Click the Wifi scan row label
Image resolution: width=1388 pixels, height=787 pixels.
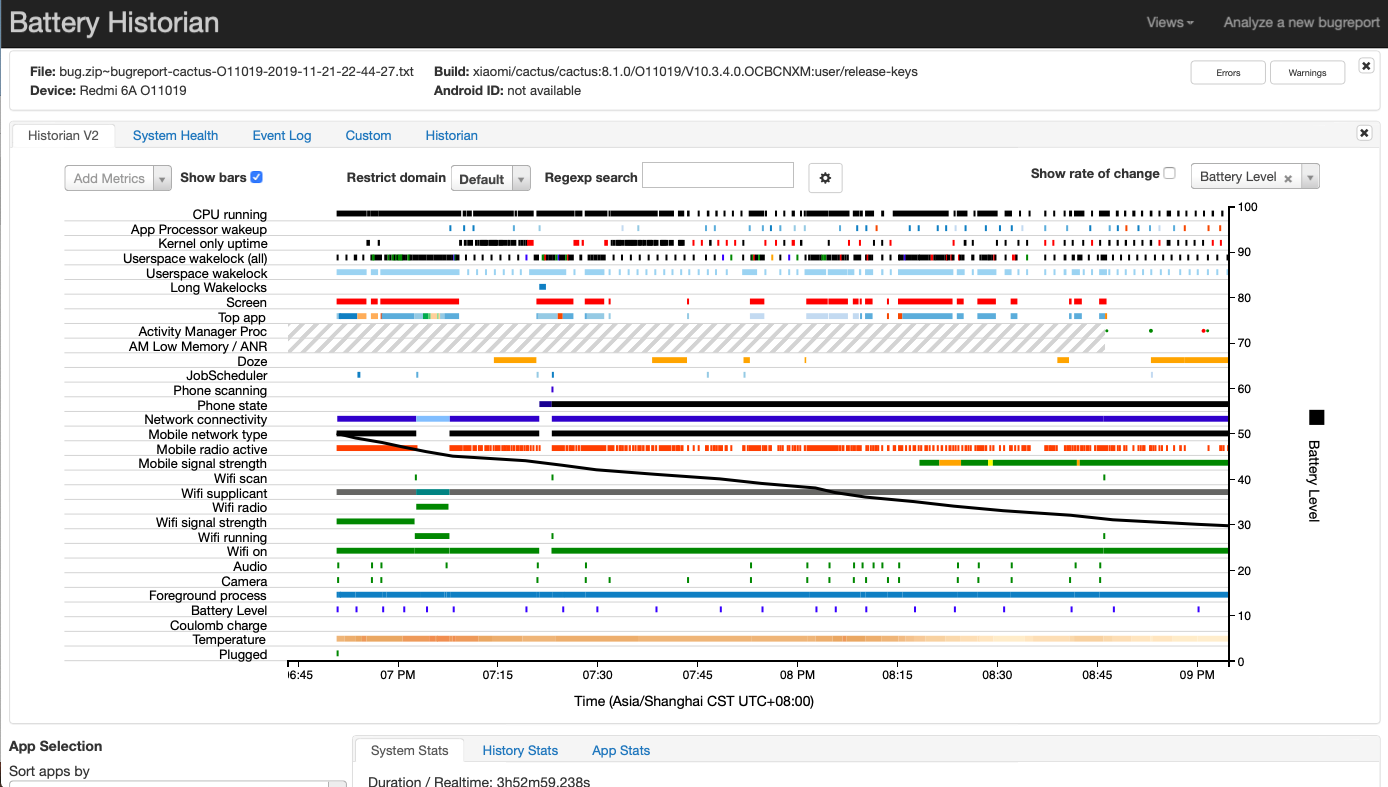click(241, 479)
